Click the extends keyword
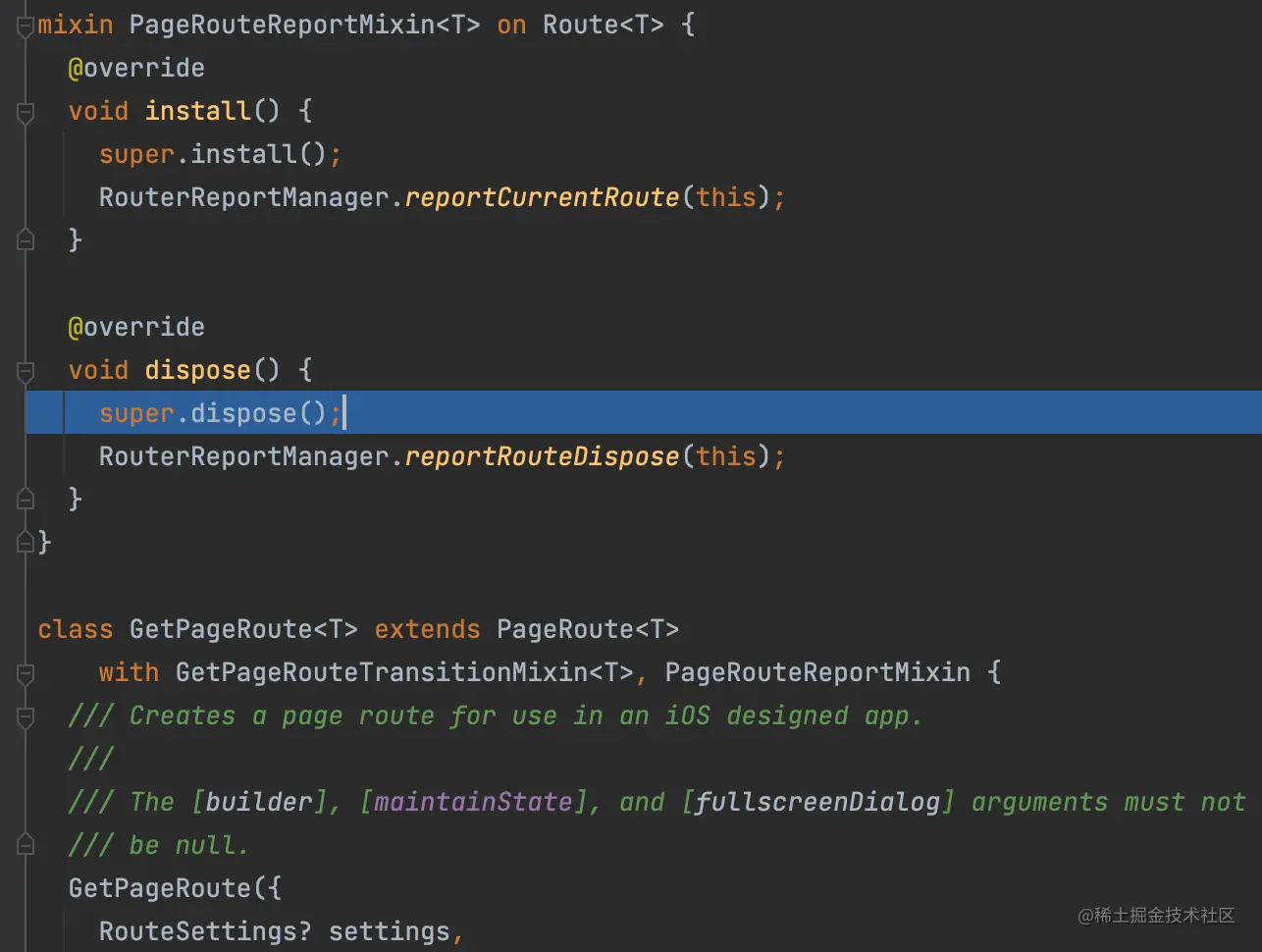The image size is (1262, 952). (427, 629)
